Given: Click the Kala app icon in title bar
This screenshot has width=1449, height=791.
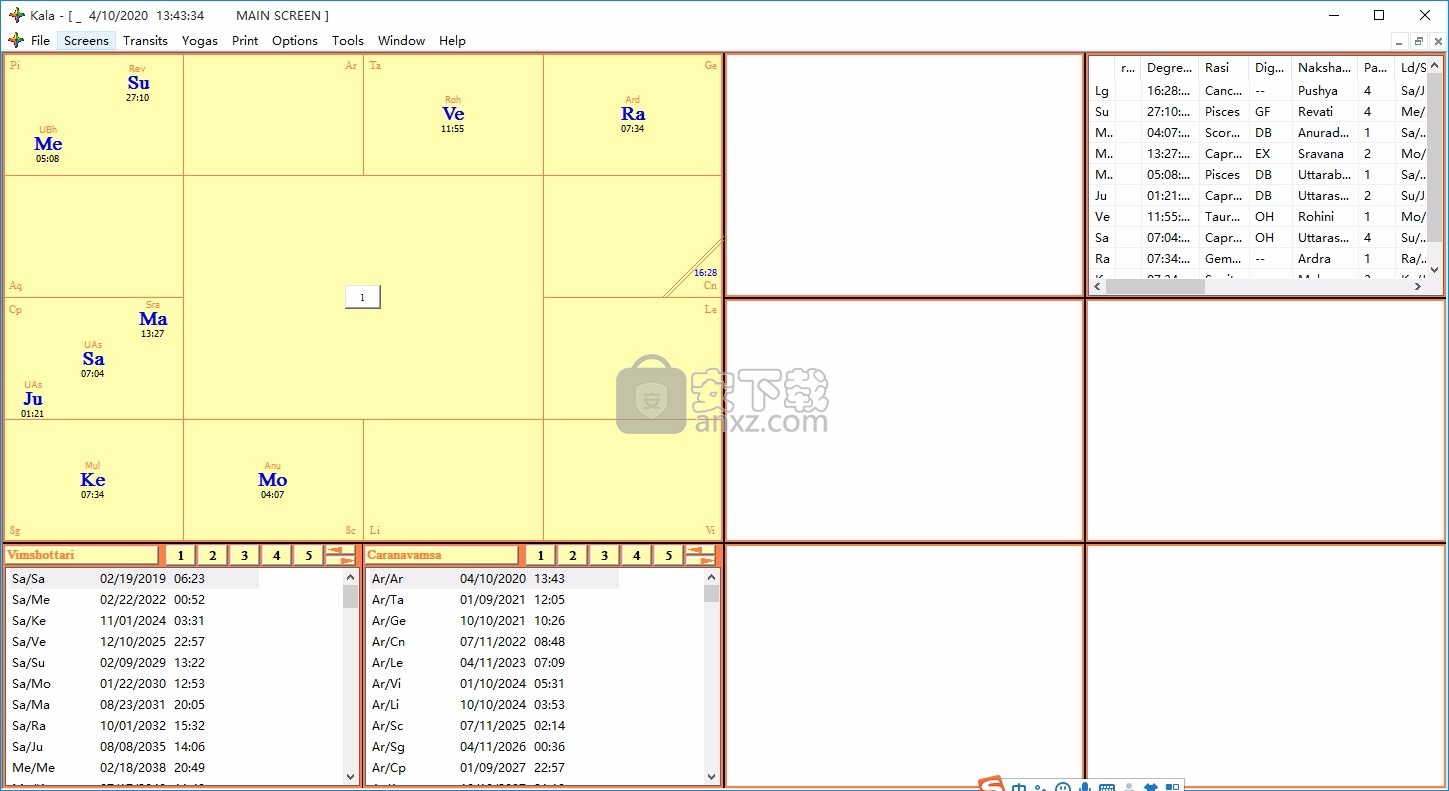Looking at the screenshot, I should click(x=16, y=15).
